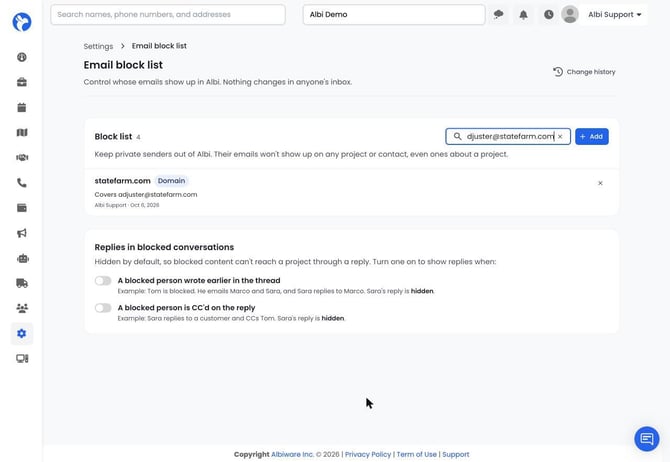Open the calendar icon in sidebar
The image size is (670, 462).
click(22, 107)
